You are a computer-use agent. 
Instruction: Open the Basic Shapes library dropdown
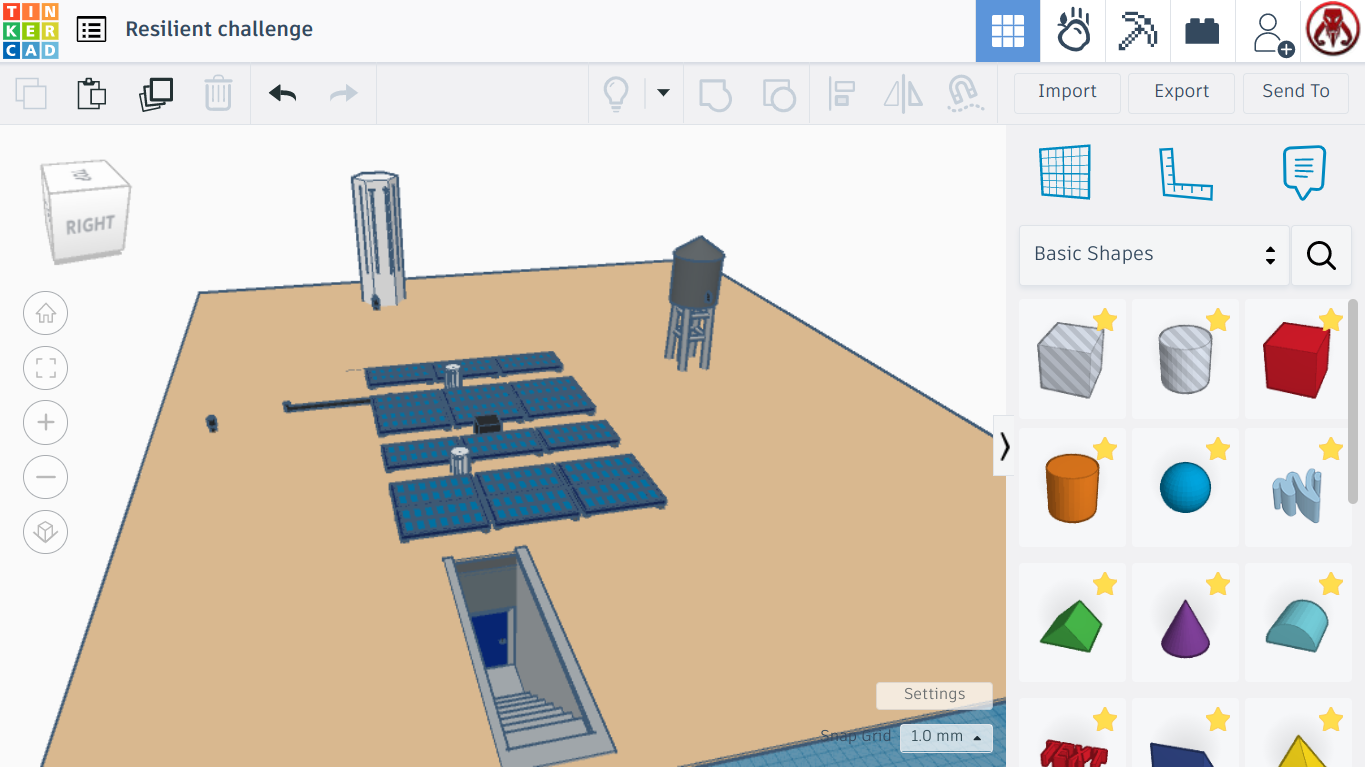pyautogui.click(x=1154, y=255)
